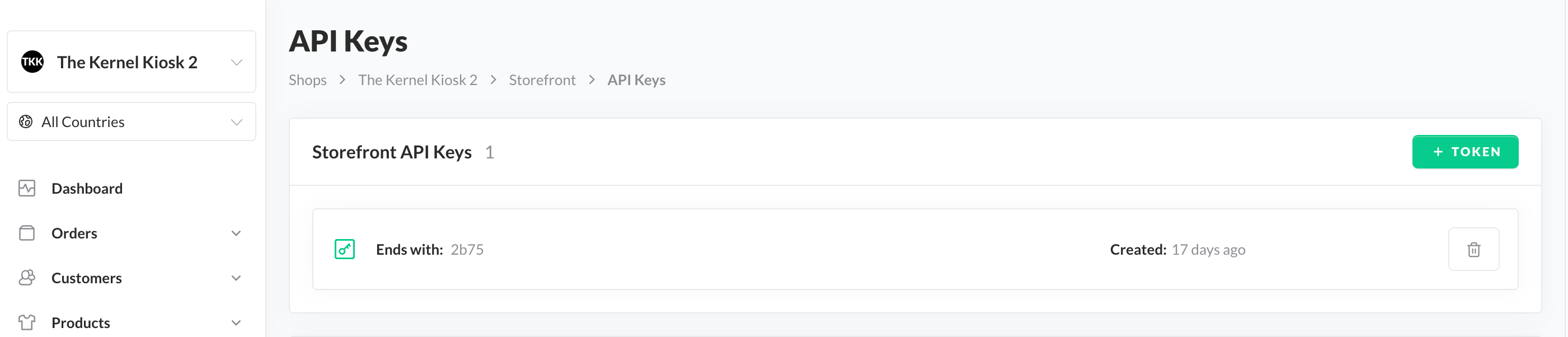Select Customers in the sidebar menu
Viewport: 1568px width, 337px height.
[86, 278]
